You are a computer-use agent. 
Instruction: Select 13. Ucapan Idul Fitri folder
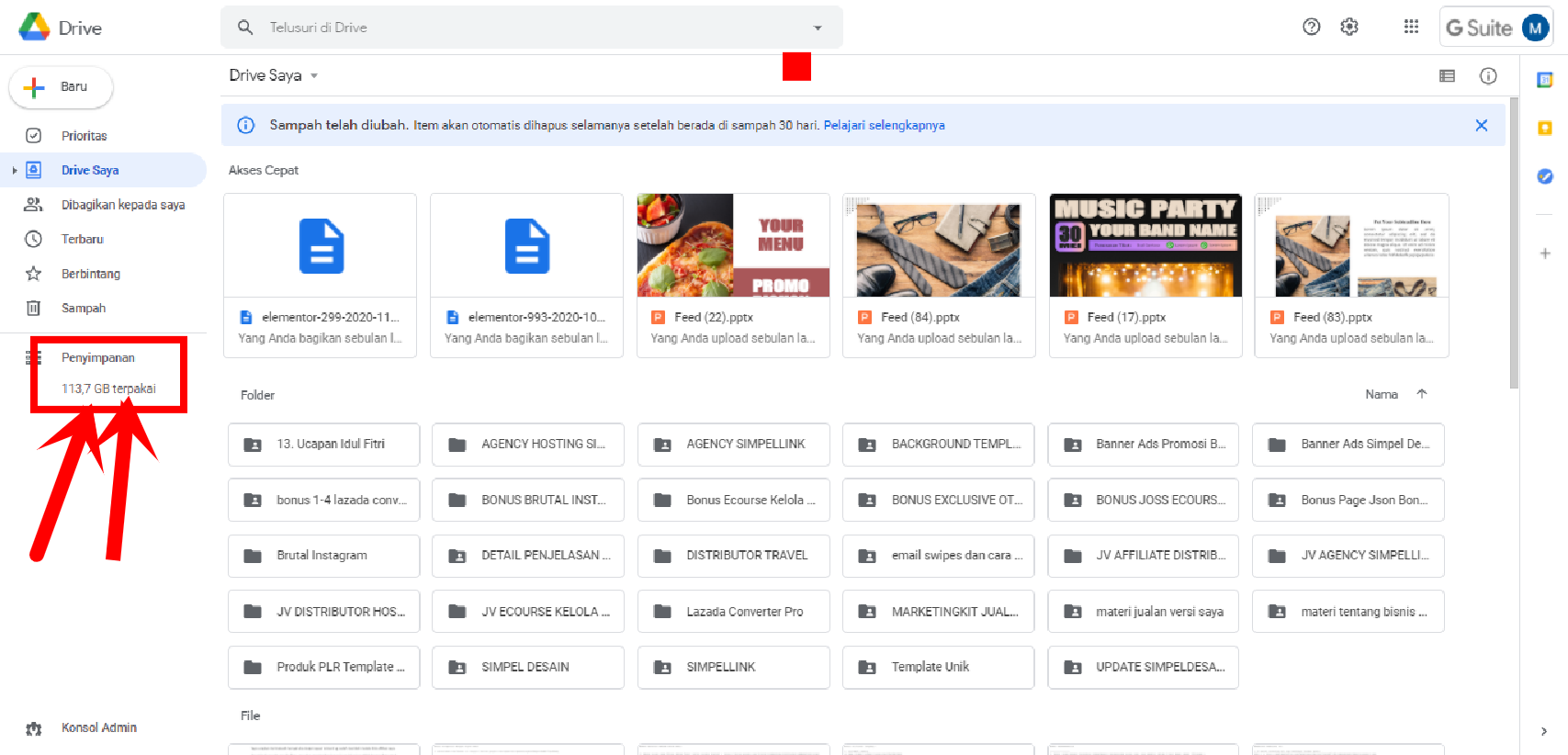tap(323, 445)
